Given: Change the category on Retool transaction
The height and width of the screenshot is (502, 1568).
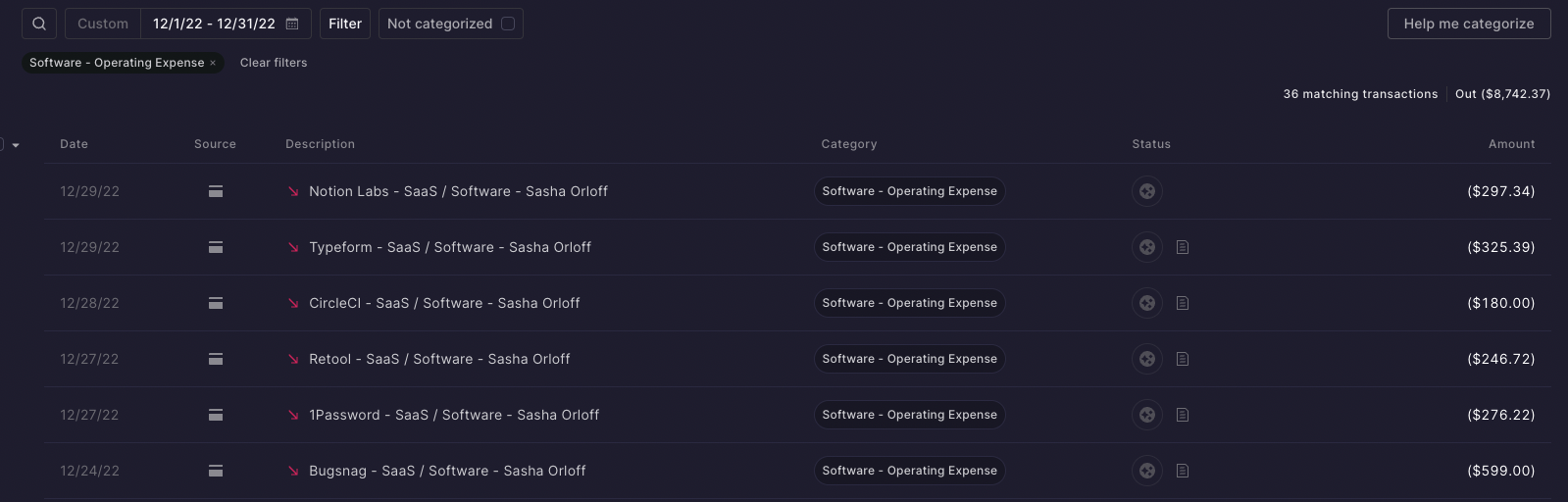Looking at the screenshot, I should pyautogui.click(x=909, y=359).
